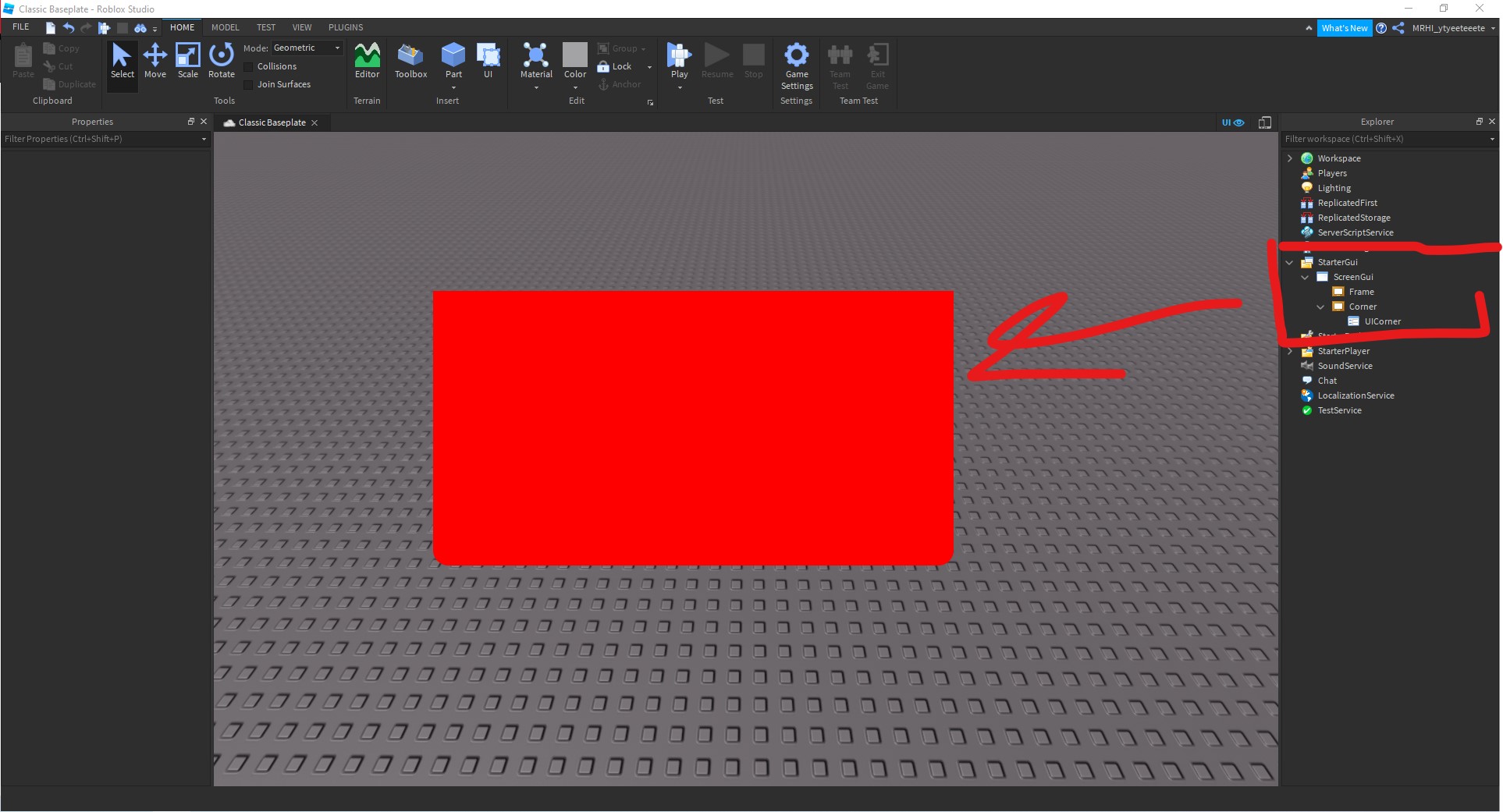Viewport: 1503px width, 812px height.
Task: Select the Move tool
Action: click(x=155, y=59)
